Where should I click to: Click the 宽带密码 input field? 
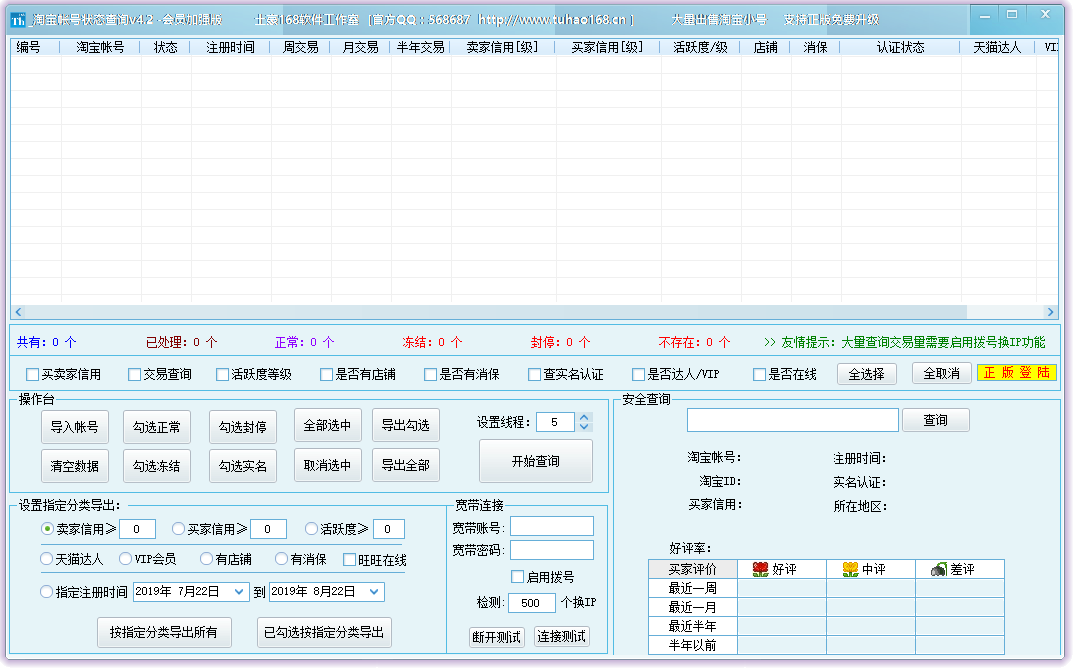pyautogui.click(x=552, y=550)
